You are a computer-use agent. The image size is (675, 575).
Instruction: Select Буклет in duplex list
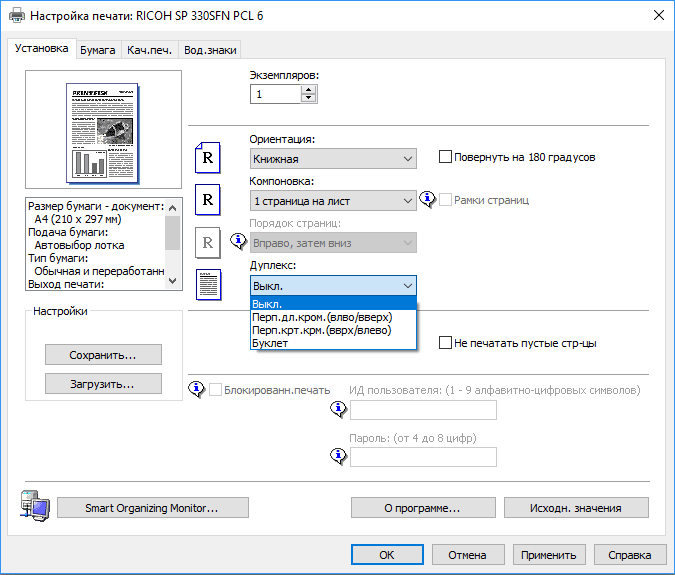pyautogui.click(x=270, y=343)
